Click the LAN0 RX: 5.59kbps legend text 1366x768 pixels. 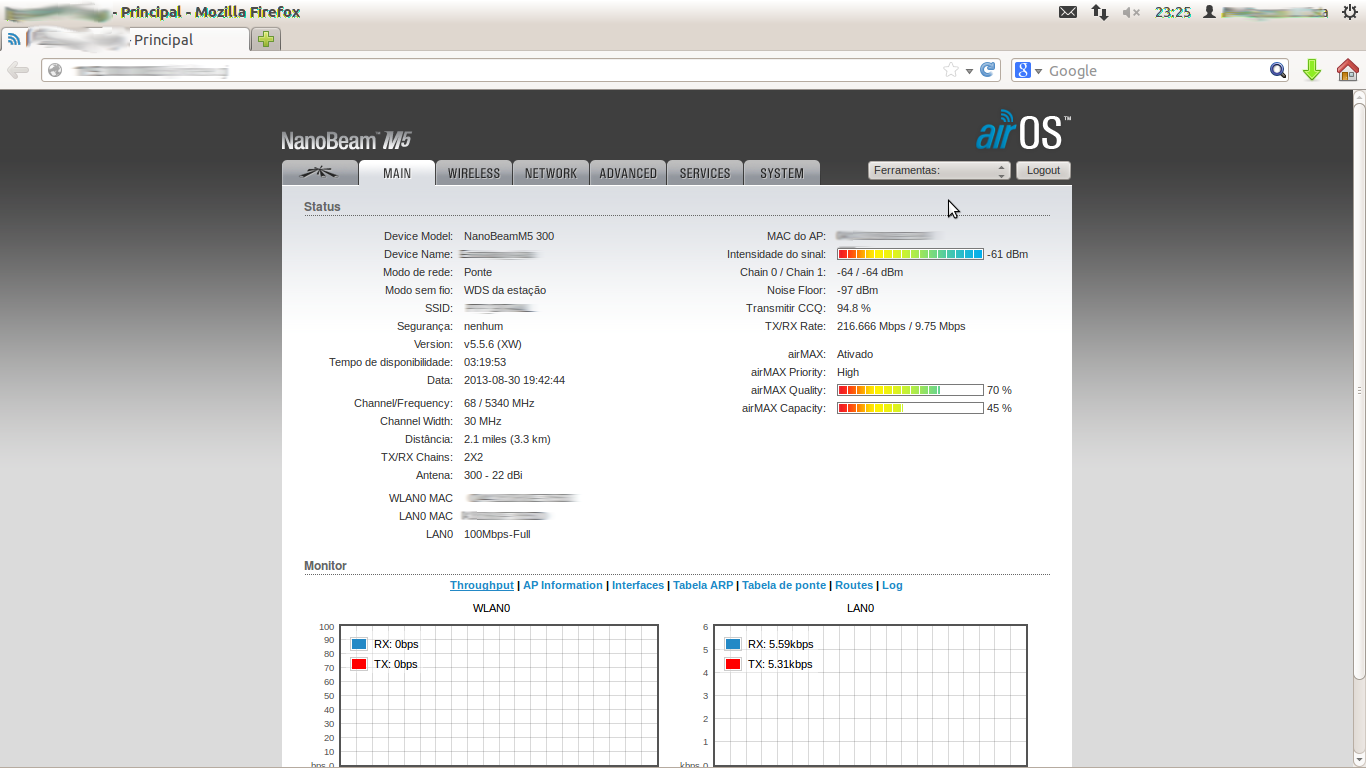[x=780, y=644]
